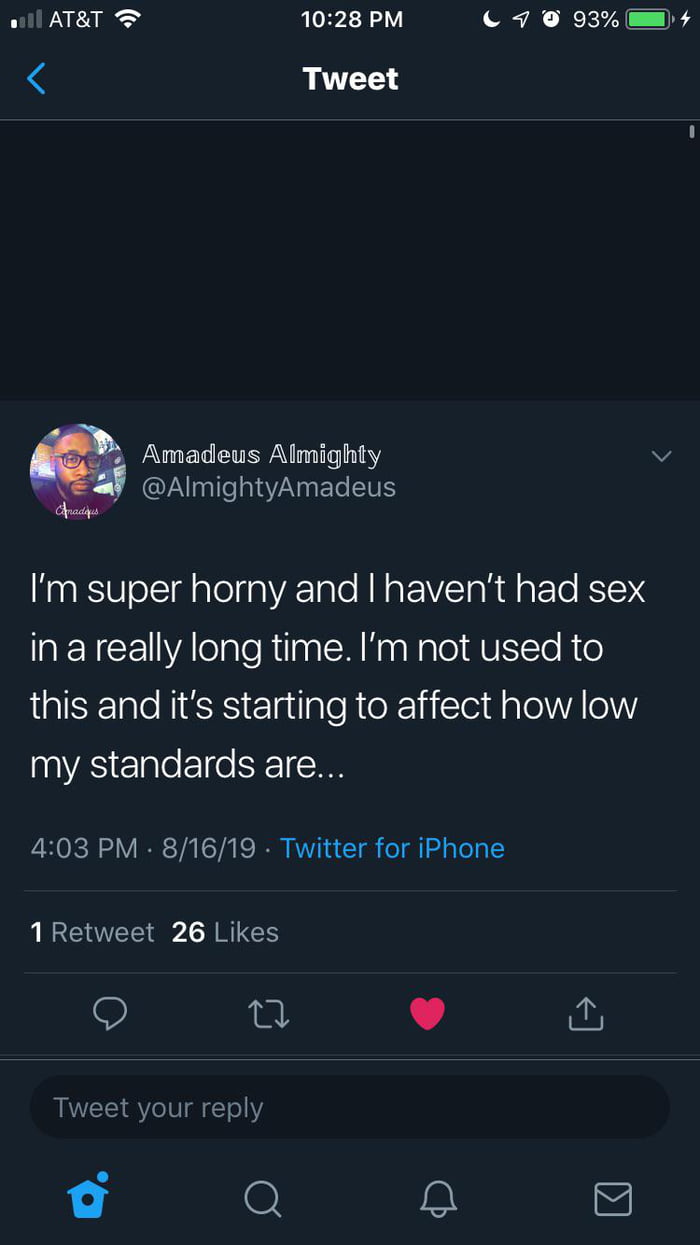Image resolution: width=700 pixels, height=1245 pixels.
Task: Open the tweet author's profile picture
Action: [x=78, y=472]
